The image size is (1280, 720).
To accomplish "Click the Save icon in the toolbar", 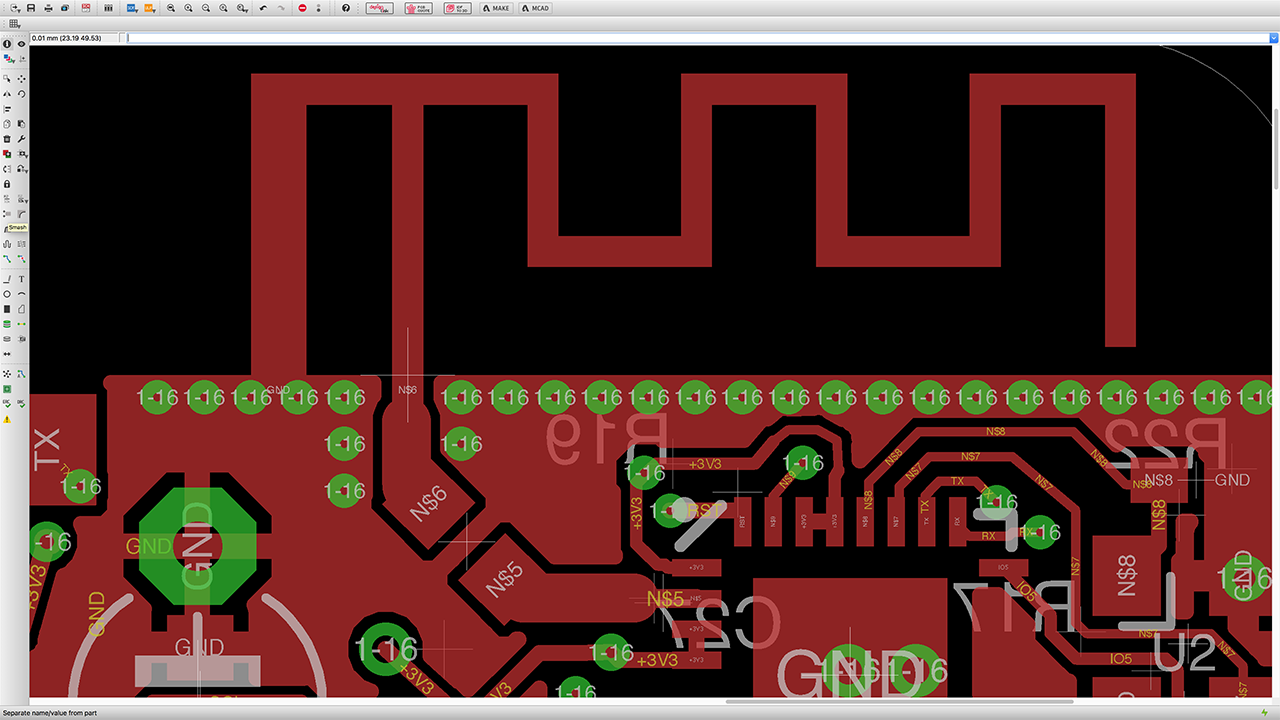I will coord(32,8).
